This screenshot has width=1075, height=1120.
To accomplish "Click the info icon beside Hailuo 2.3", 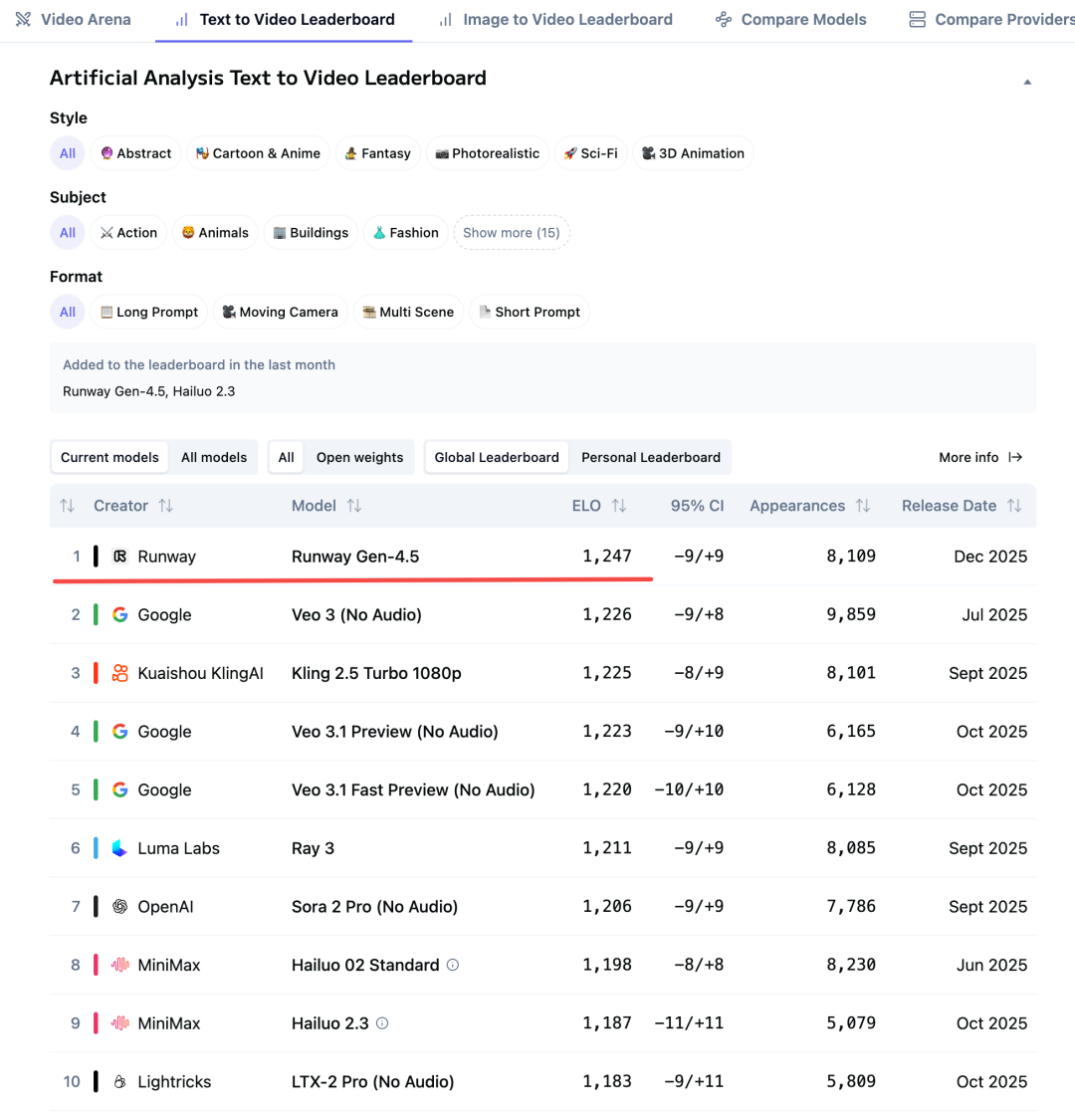I will [x=382, y=1023].
